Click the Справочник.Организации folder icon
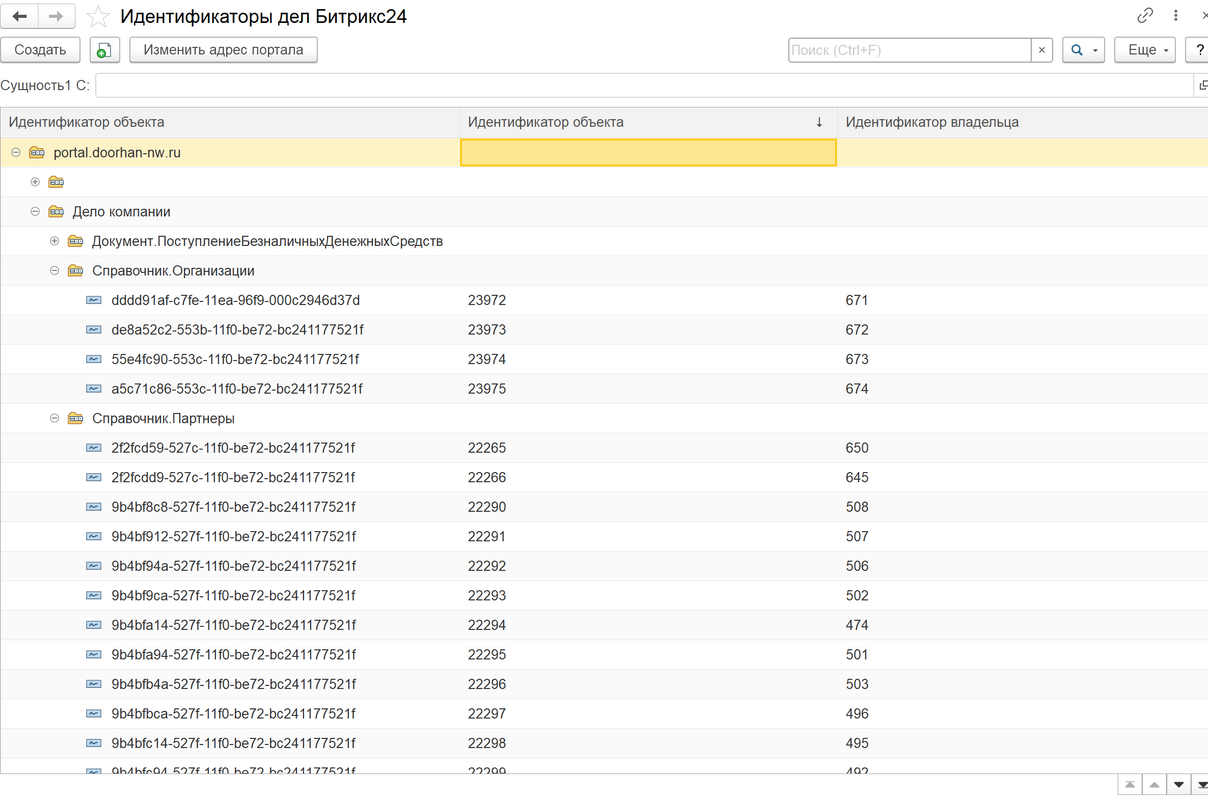Image resolution: width=1208 pixels, height=800 pixels. [x=75, y=270]
